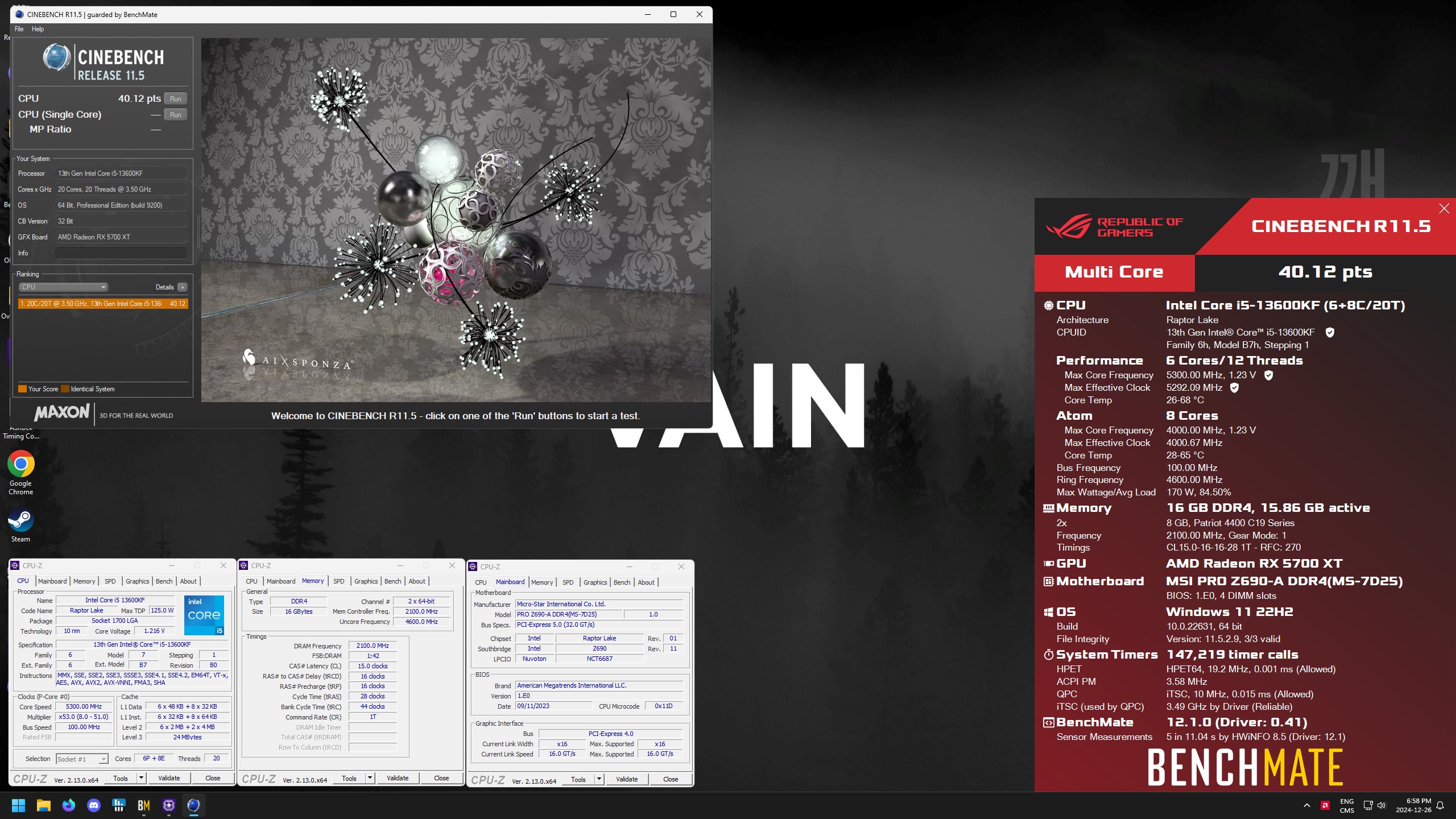Open Google Chrome desktop shortcut
1456x819 pixels.
20,473
